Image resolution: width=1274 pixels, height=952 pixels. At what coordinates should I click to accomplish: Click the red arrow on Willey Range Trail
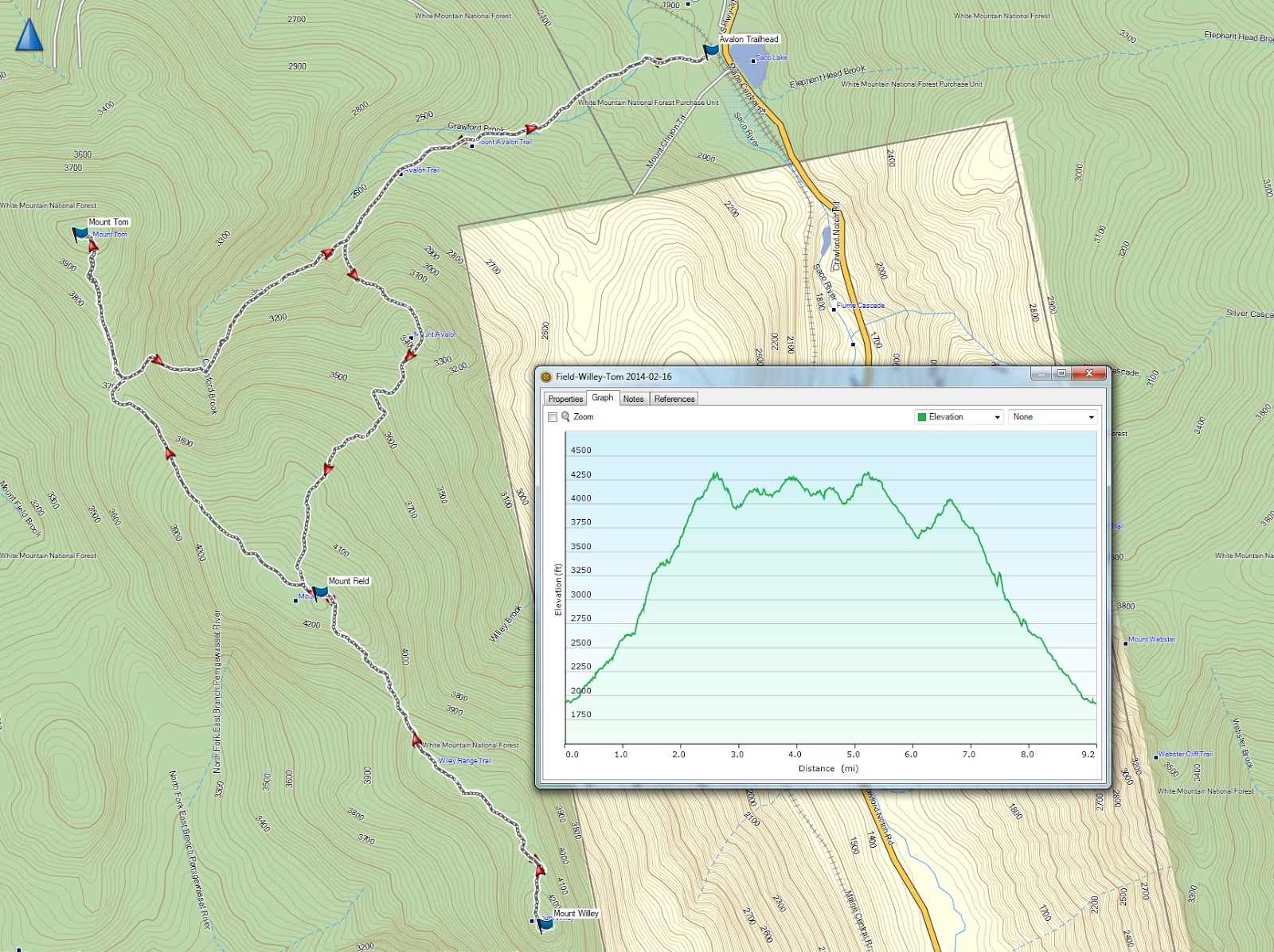416,739
